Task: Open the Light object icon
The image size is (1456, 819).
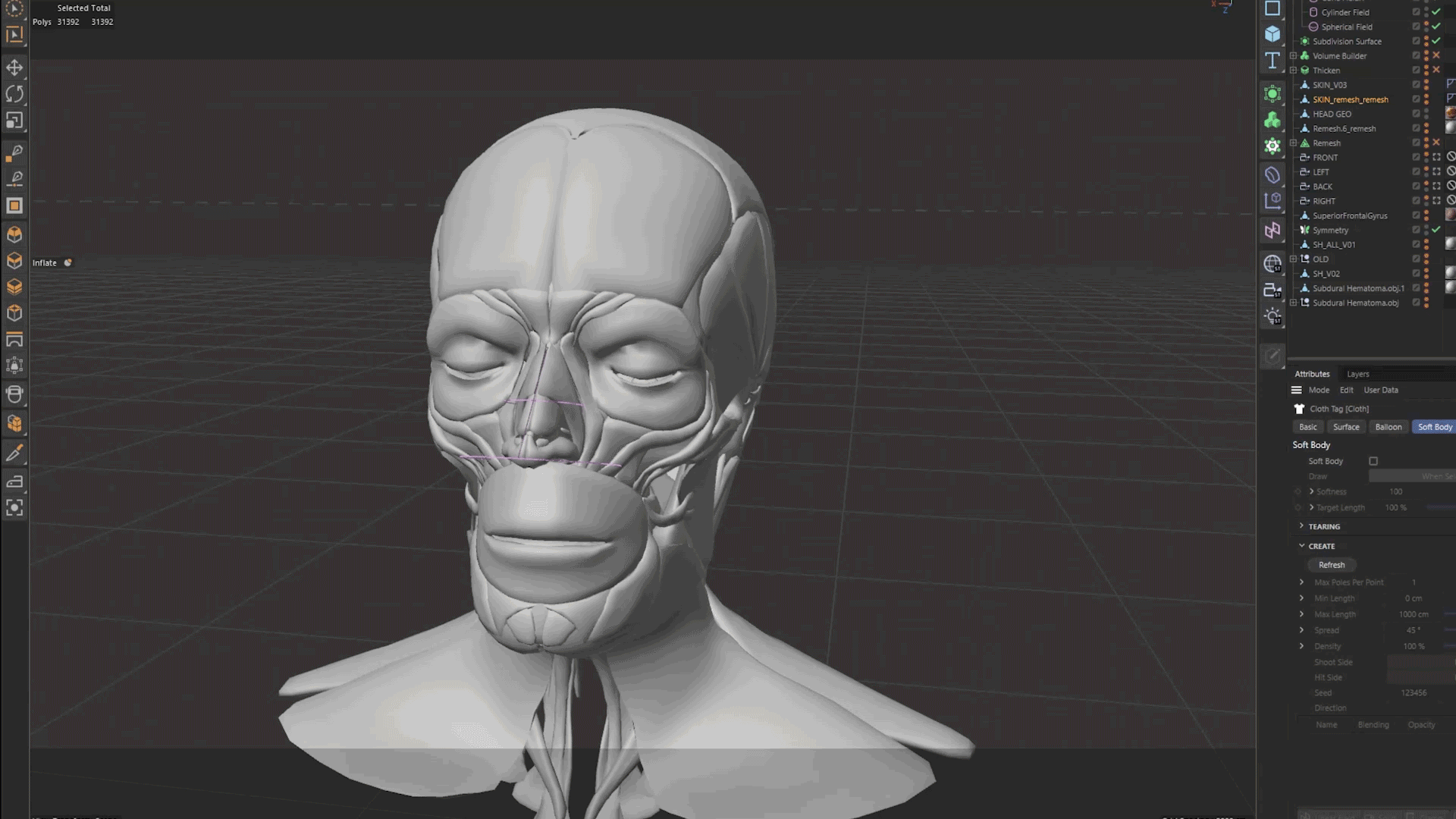Action: (x=1272, y=317)
